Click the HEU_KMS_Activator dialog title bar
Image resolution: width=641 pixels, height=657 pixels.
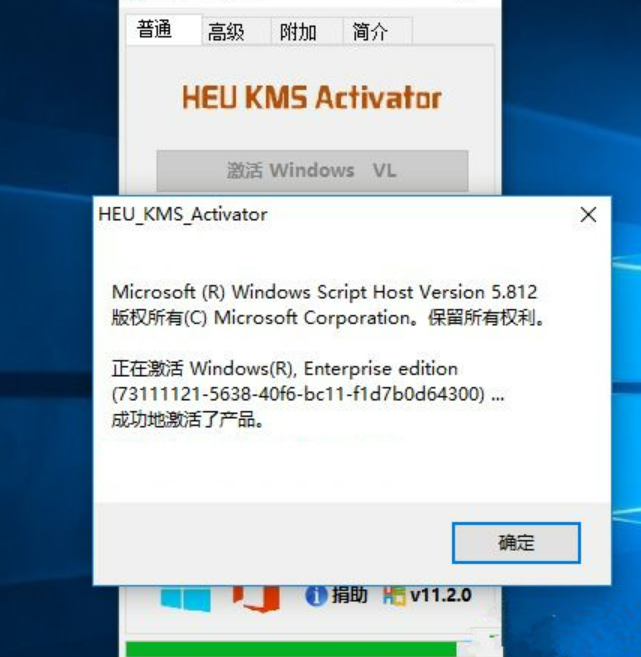[x=335, y=215]
